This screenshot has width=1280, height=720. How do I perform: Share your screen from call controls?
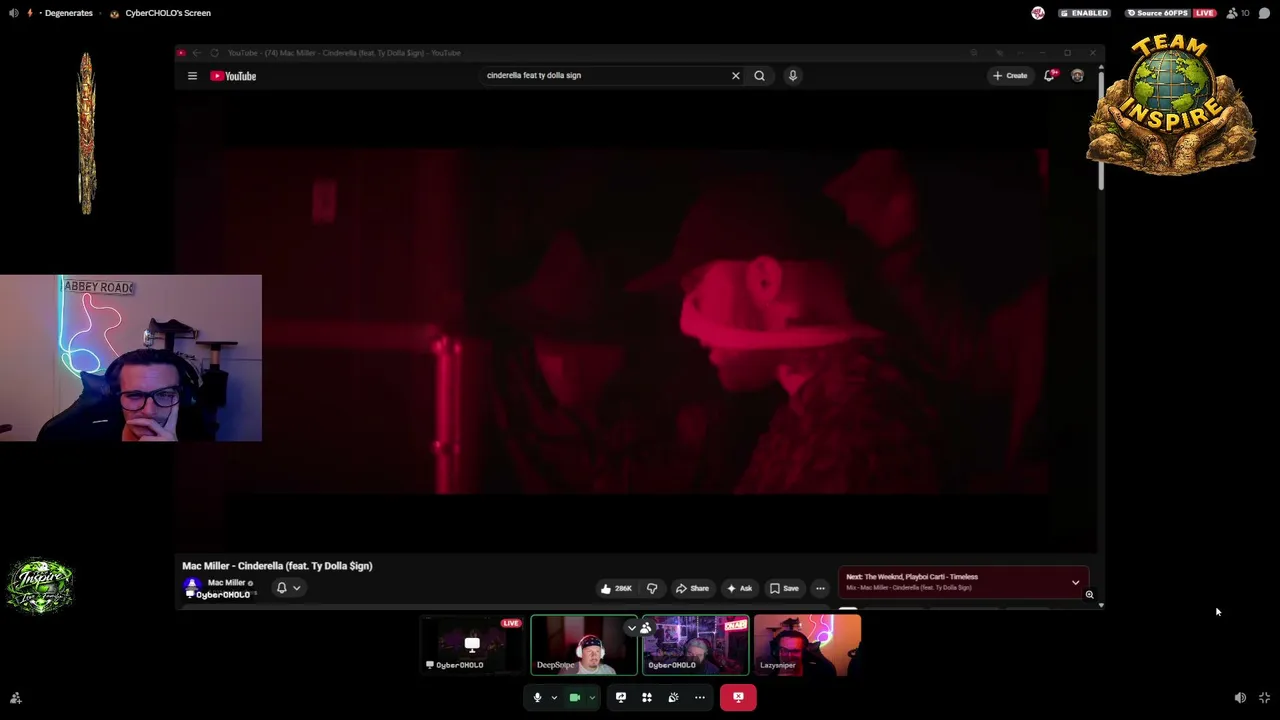(621, 697)
